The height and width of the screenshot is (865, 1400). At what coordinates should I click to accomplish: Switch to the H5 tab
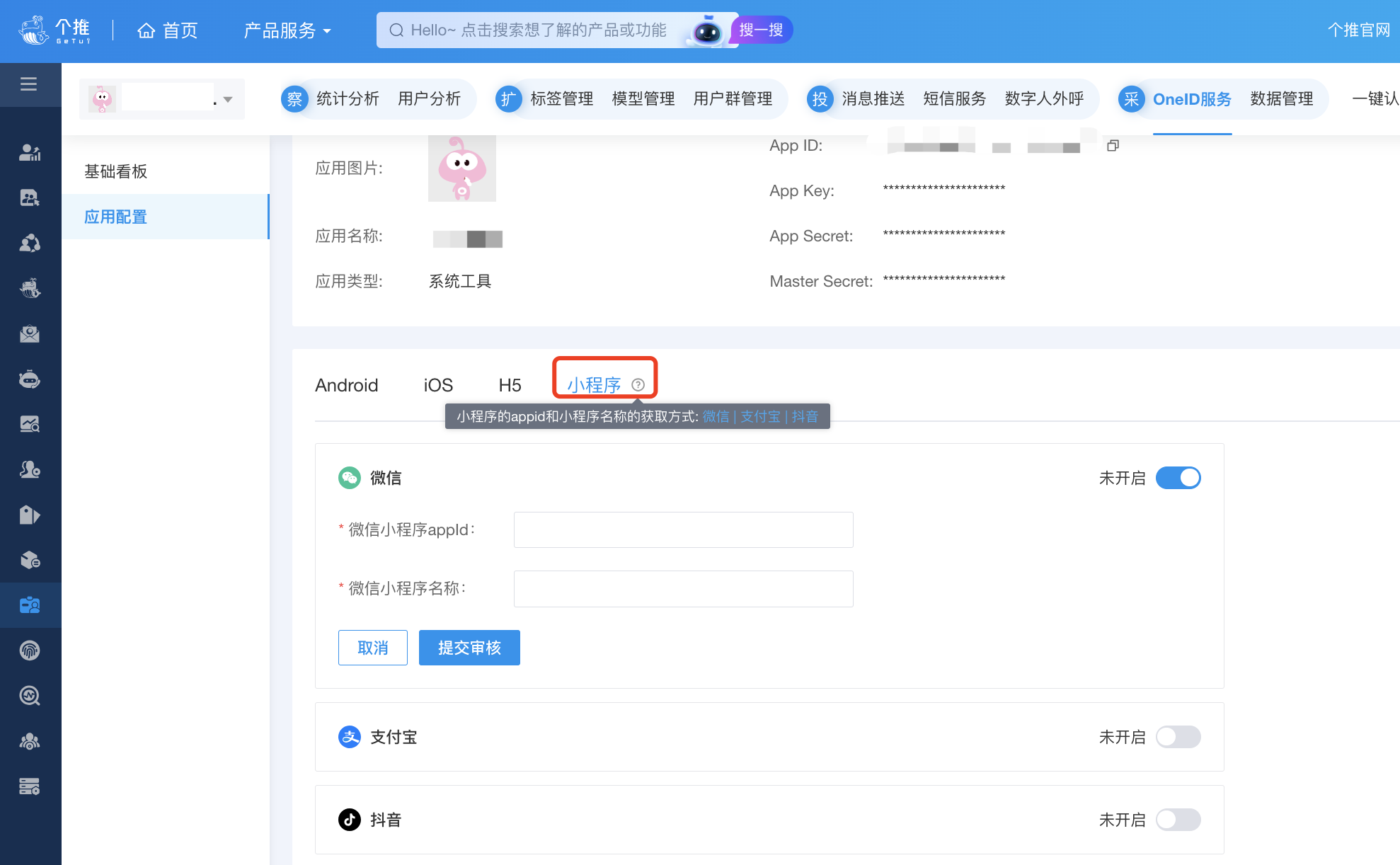(x=510, y=385)
